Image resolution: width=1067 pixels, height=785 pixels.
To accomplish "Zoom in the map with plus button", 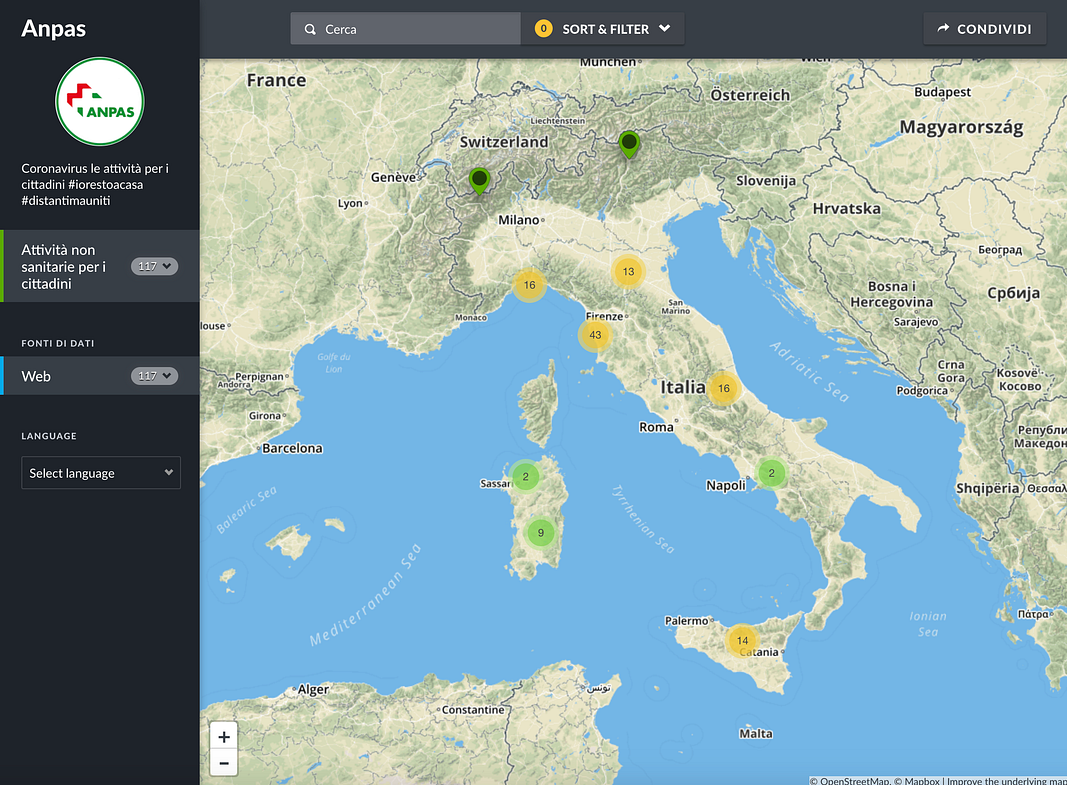I will (224, 737).
